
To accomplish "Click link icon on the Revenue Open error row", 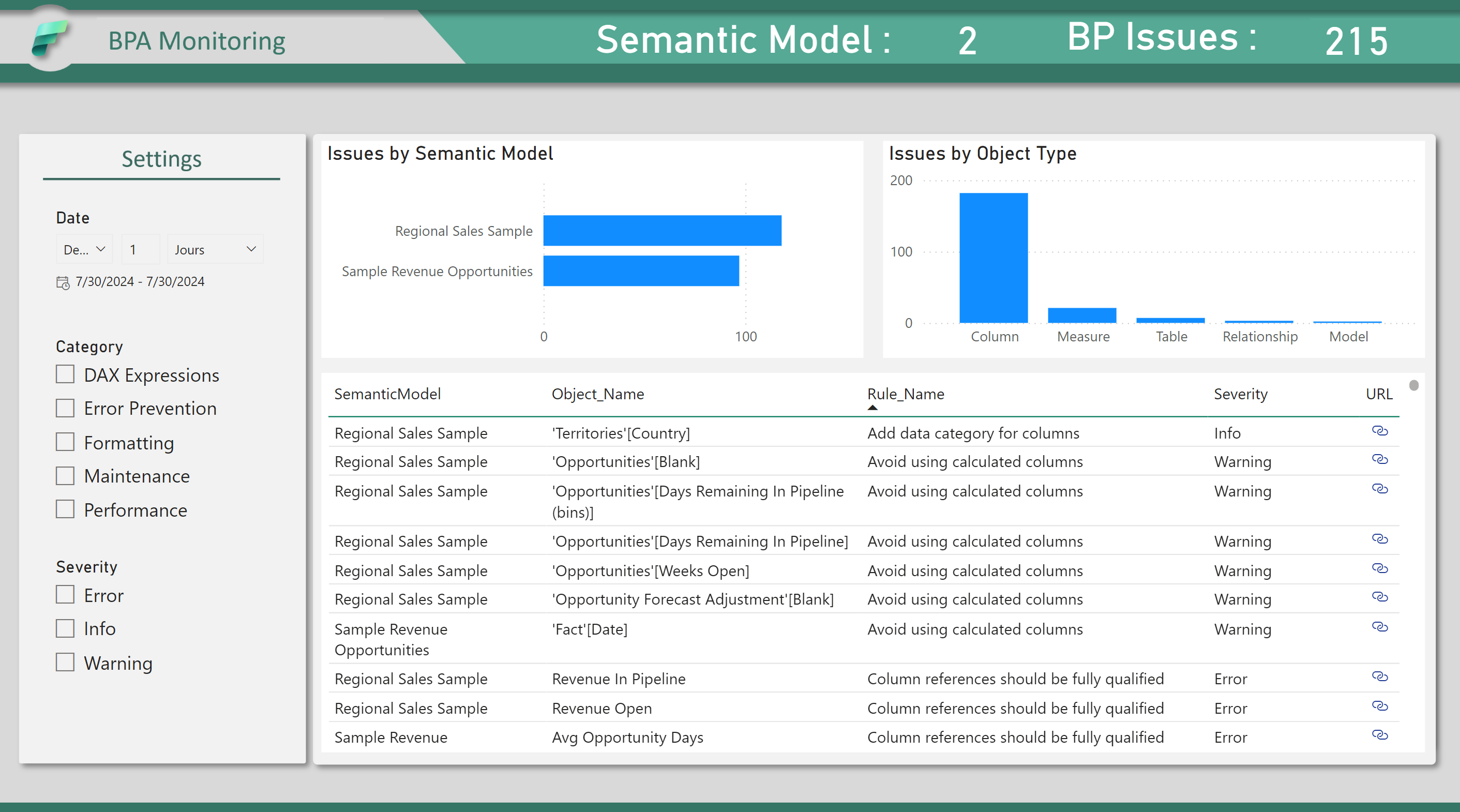I will click(x=1381, y=706).
